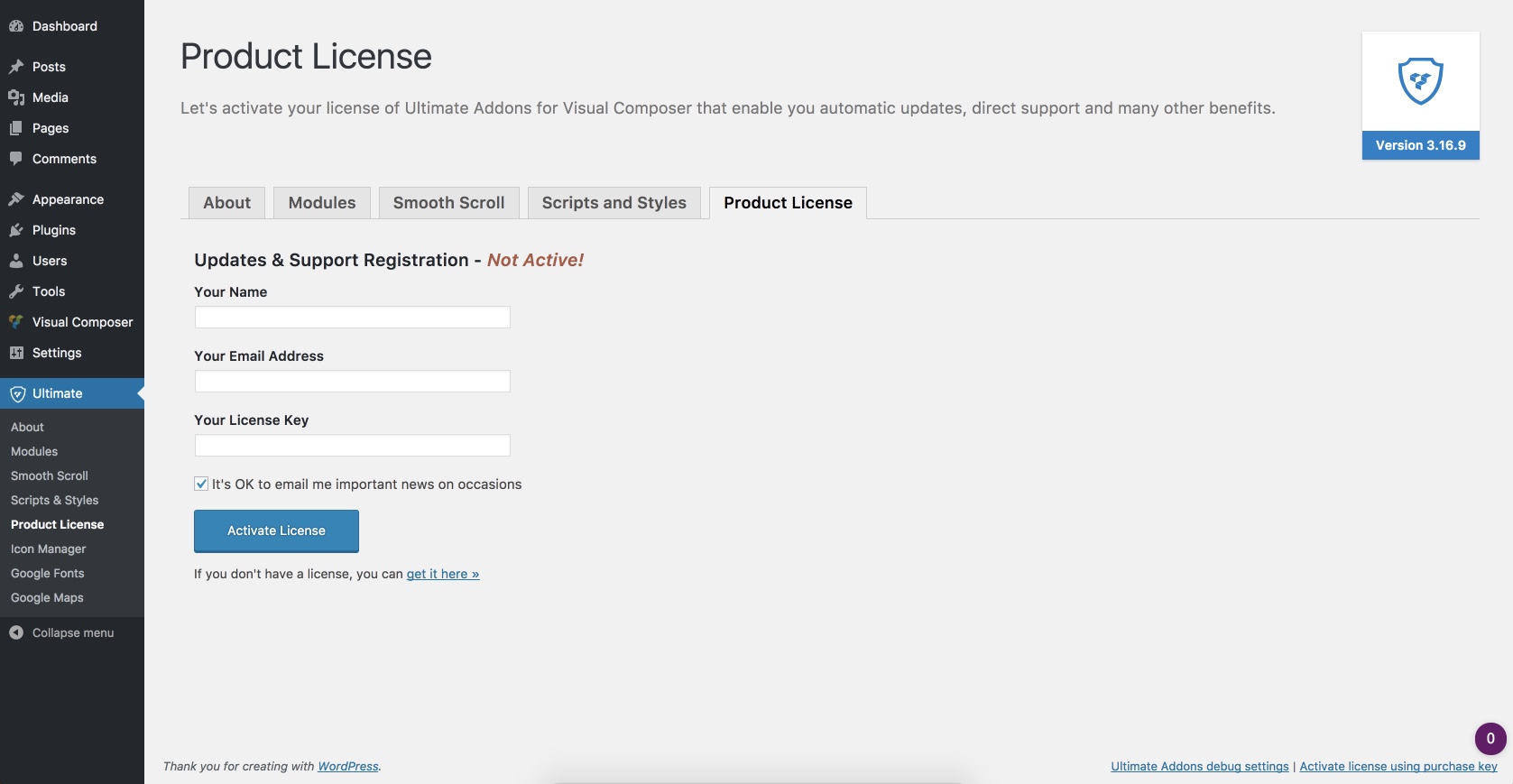Image resolution: width=1513 pixels, height=784 pixels.
Task: Click the Users person icon
Action: point(16,261)
